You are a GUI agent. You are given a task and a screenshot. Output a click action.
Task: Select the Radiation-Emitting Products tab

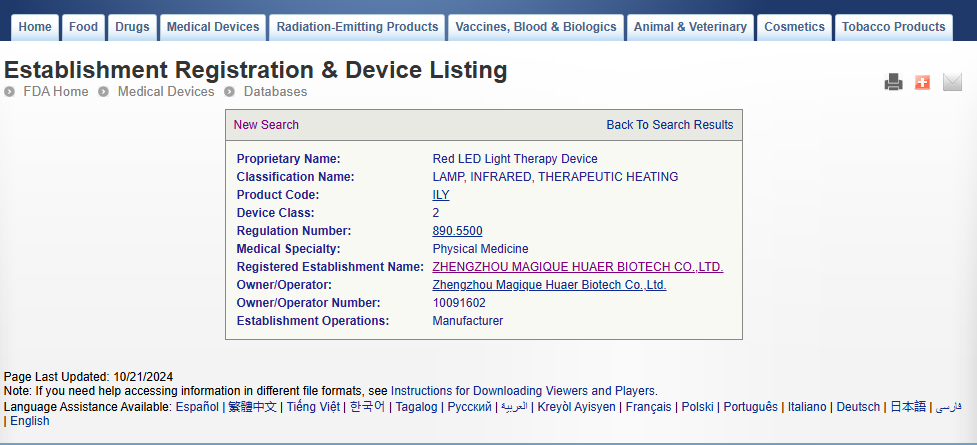(357, 27)
